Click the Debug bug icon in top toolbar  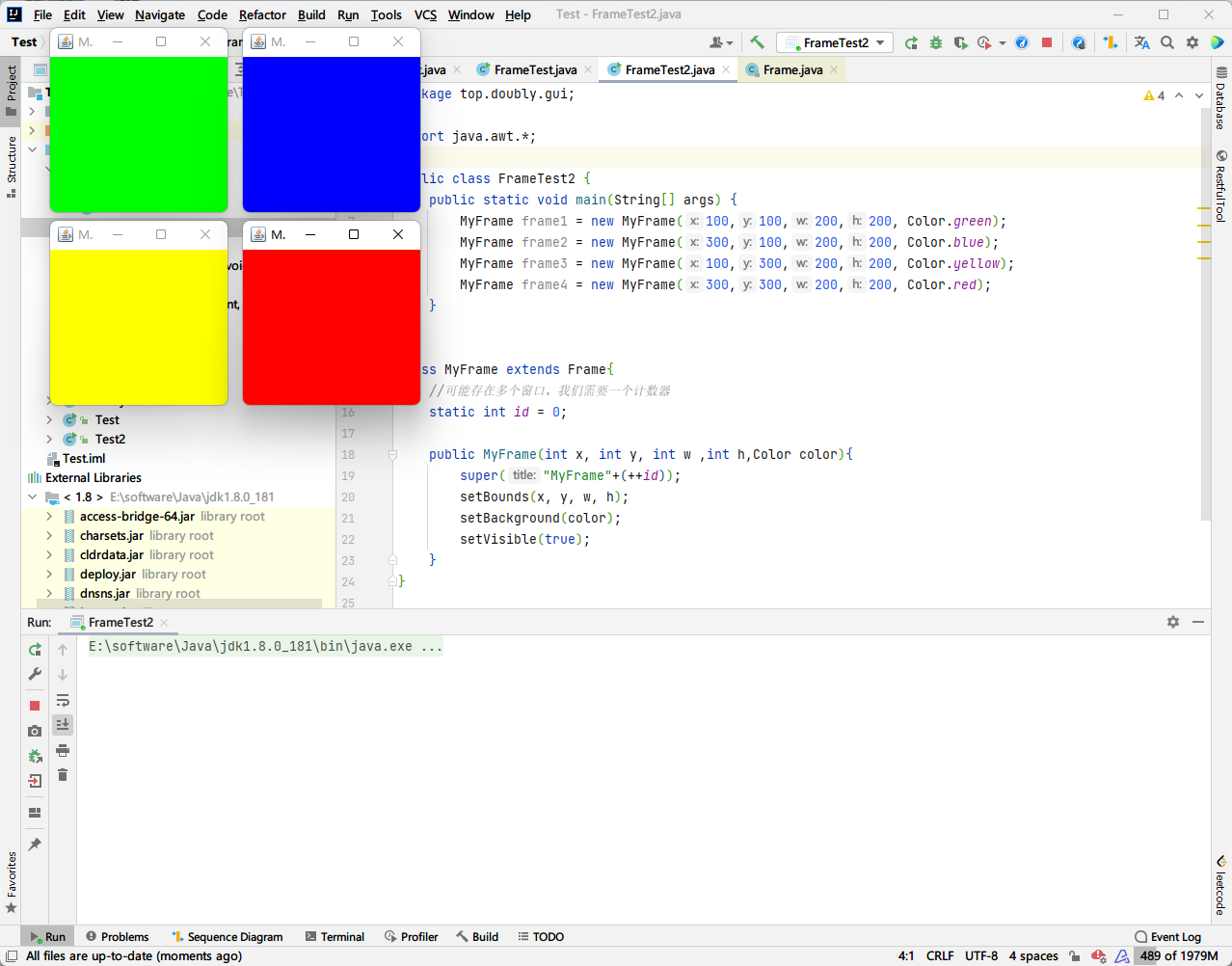(936, 42)
